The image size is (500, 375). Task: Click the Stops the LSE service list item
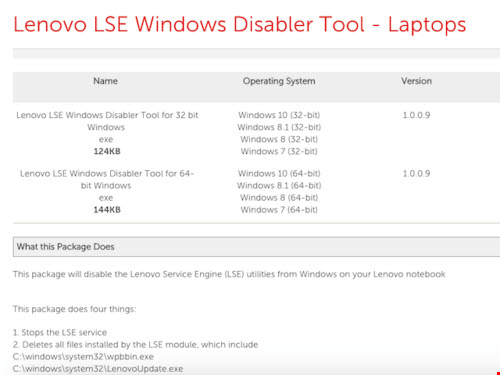[x=60, y=332]
